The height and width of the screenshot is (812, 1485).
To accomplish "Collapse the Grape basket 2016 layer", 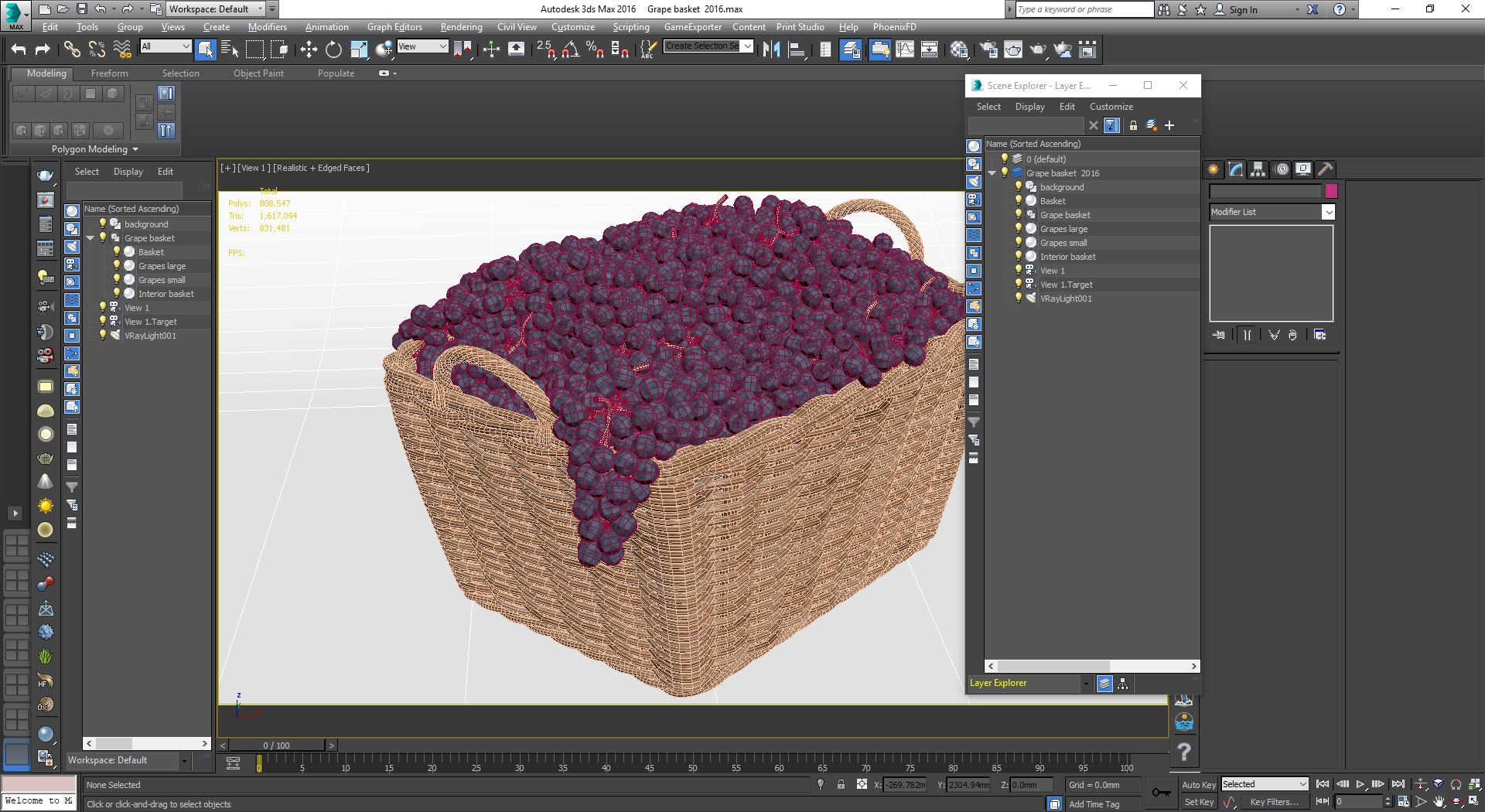I will pos(992,173).
